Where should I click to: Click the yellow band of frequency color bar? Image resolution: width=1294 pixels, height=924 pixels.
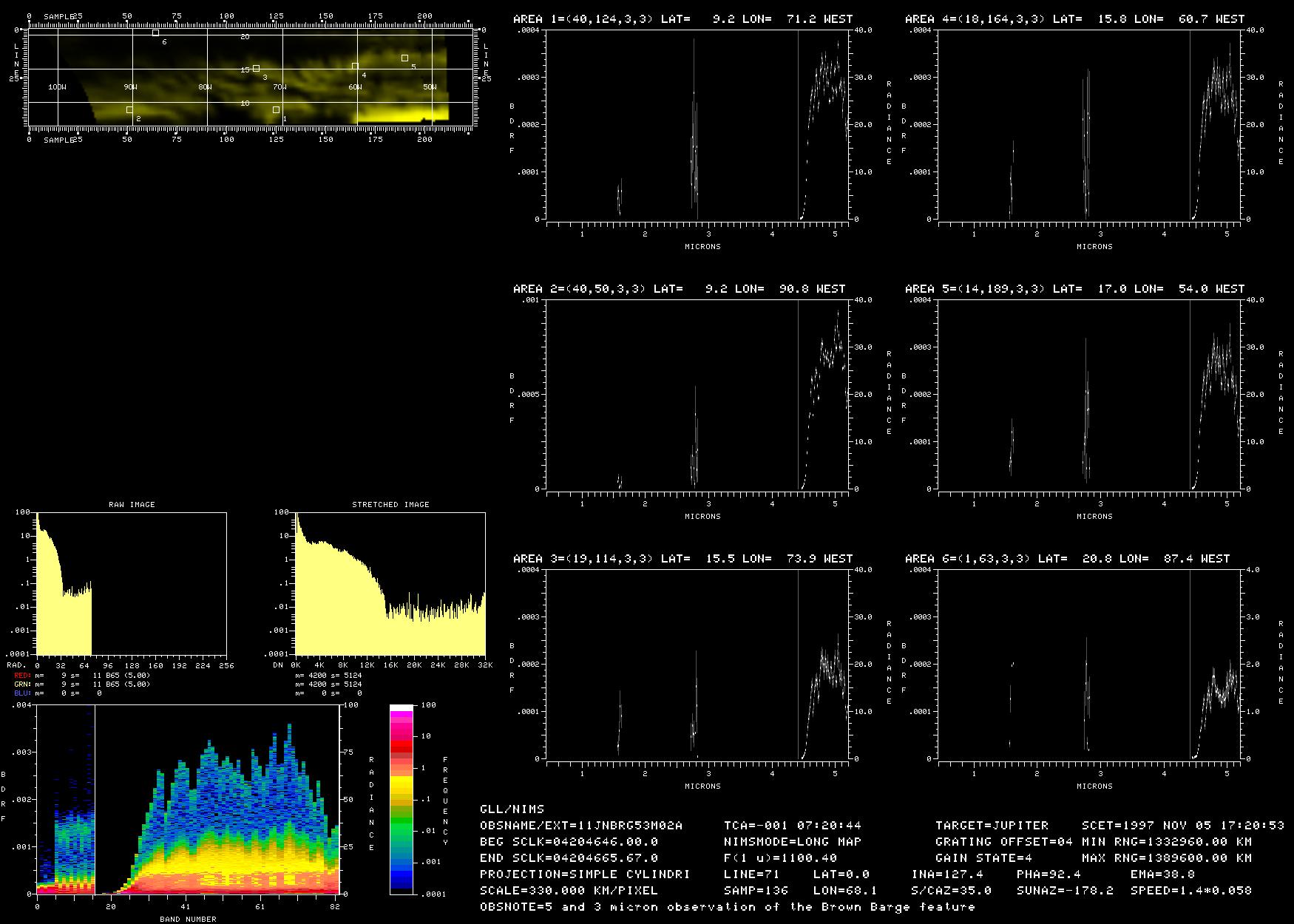[x=402, y=784]
